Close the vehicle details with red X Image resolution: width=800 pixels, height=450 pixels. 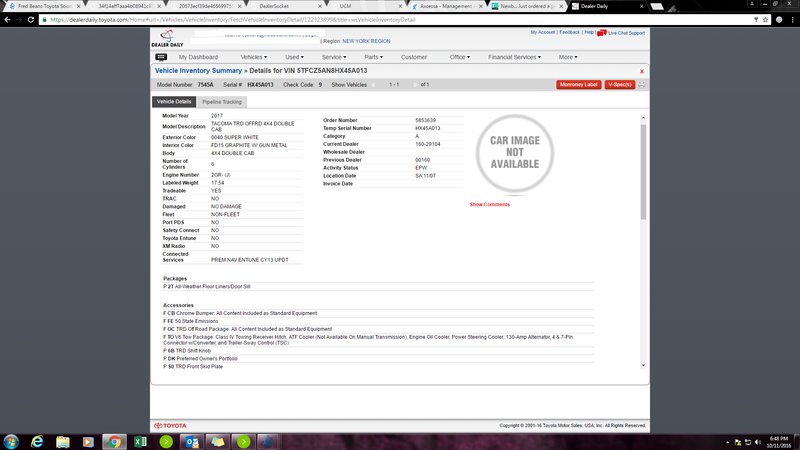click(641, 71)
